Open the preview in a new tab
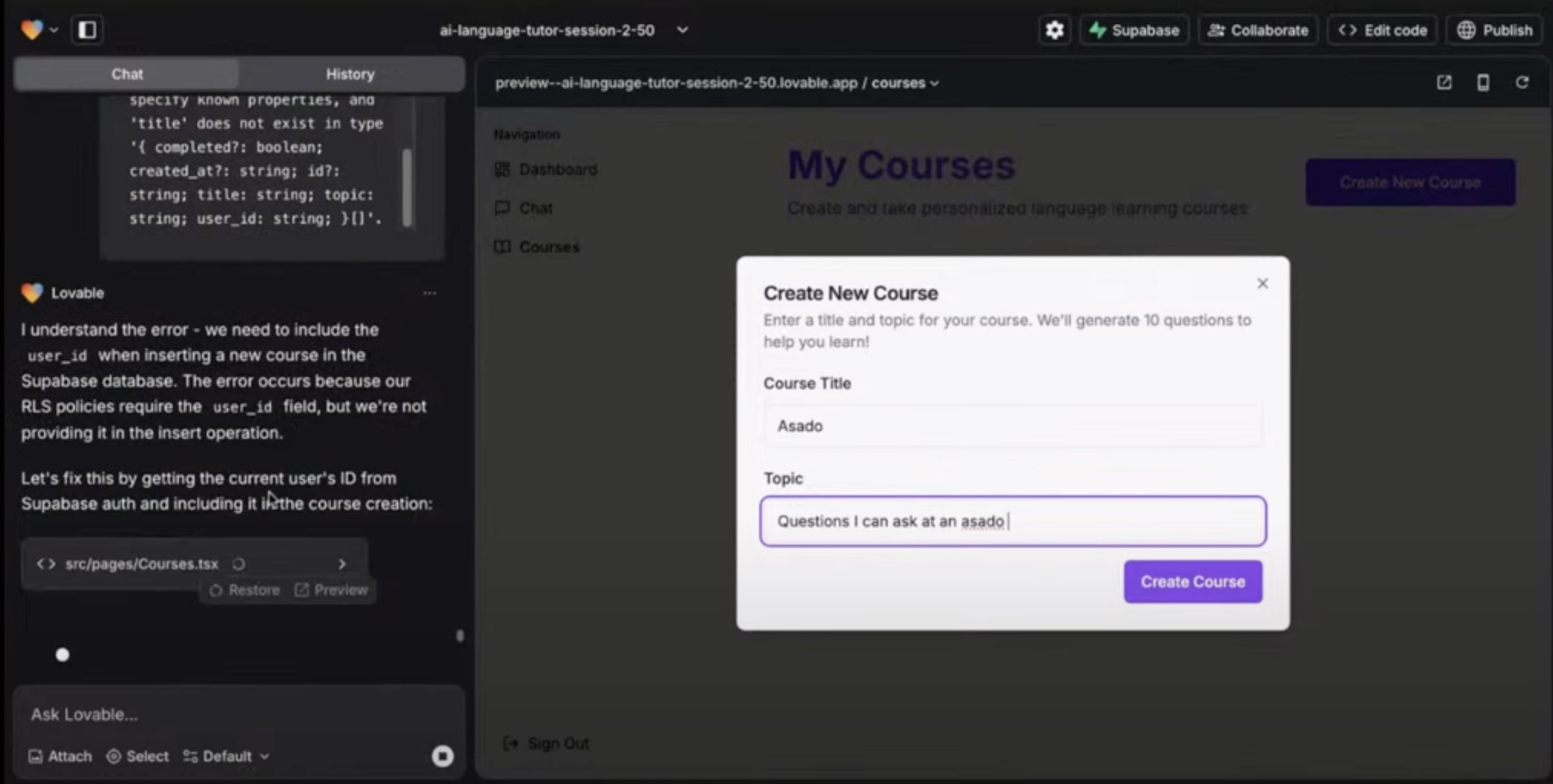Viewport: 1553px width, 784px height. (x=1444, y=82)
